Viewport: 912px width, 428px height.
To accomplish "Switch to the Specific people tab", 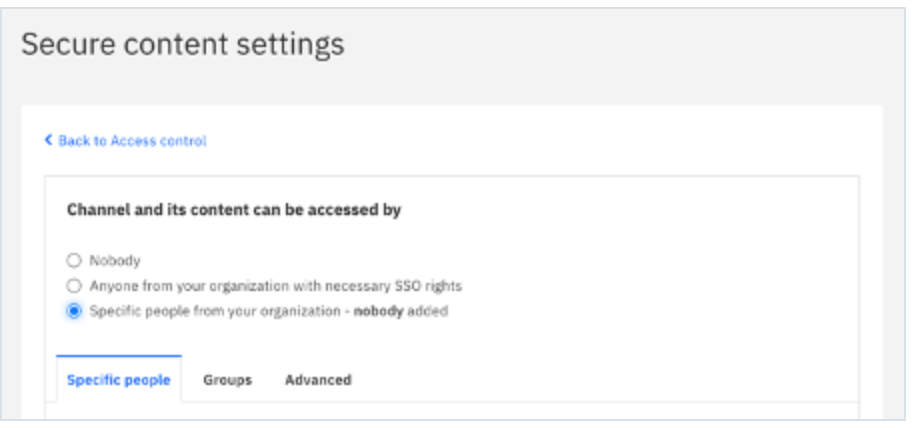I will tap(119, 380).
